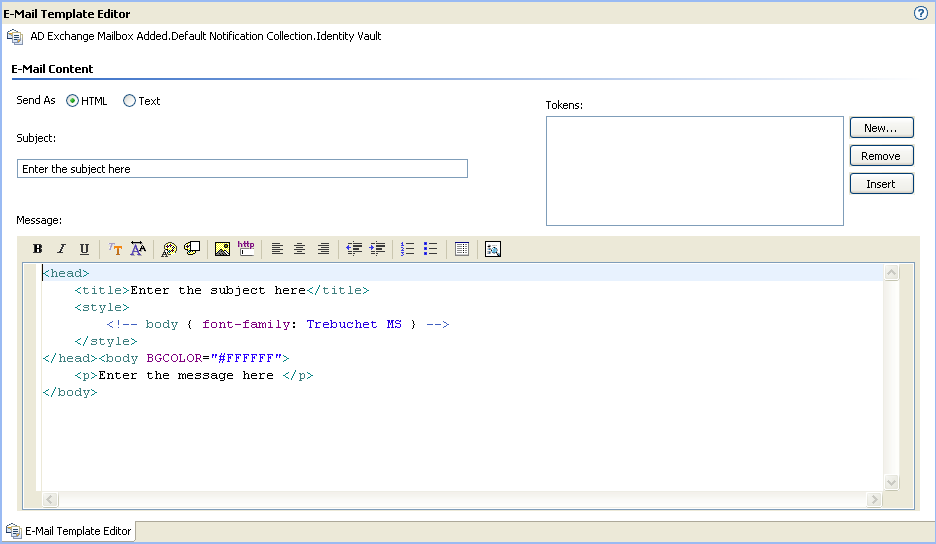Insert an image using the picture icon

(223, 249)
